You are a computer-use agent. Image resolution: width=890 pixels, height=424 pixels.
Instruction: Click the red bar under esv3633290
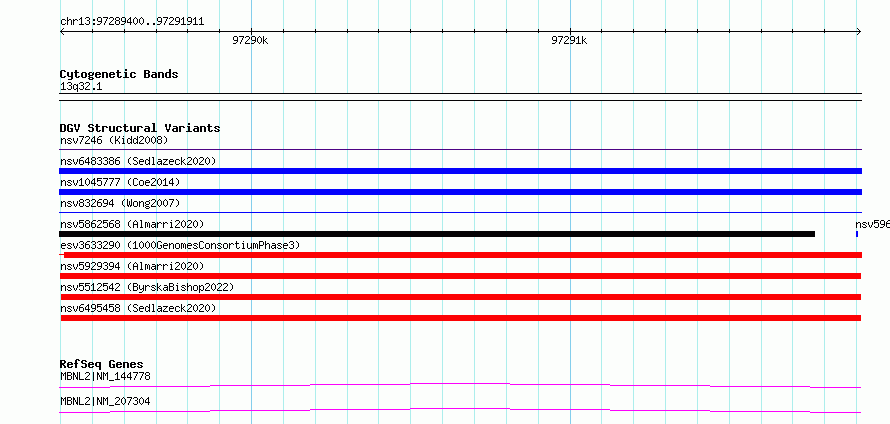(463, 255)
